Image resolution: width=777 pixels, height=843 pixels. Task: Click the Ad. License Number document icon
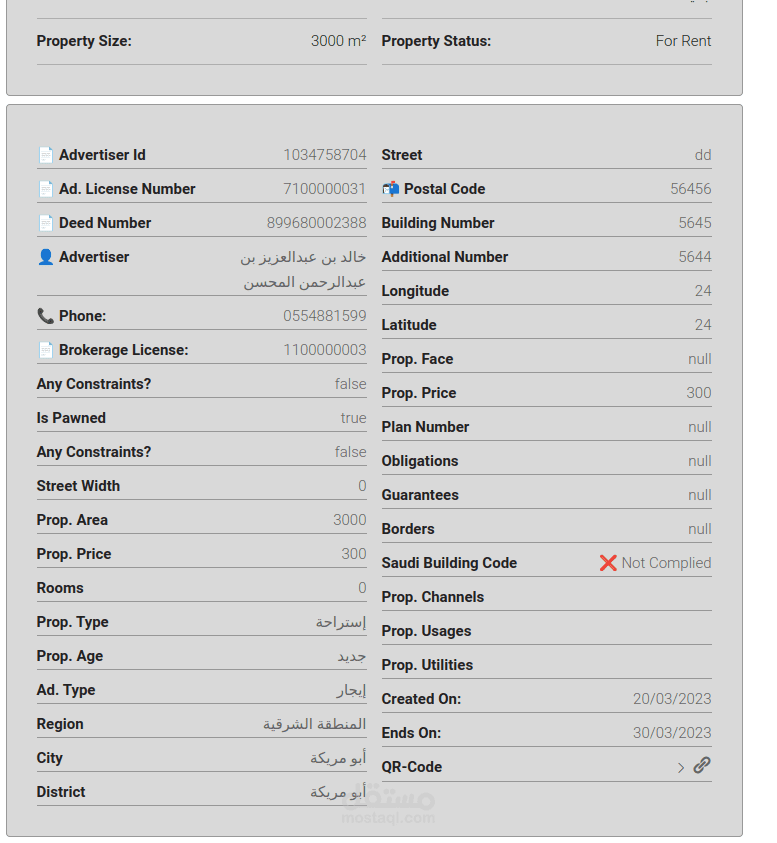tap(45, 189)
